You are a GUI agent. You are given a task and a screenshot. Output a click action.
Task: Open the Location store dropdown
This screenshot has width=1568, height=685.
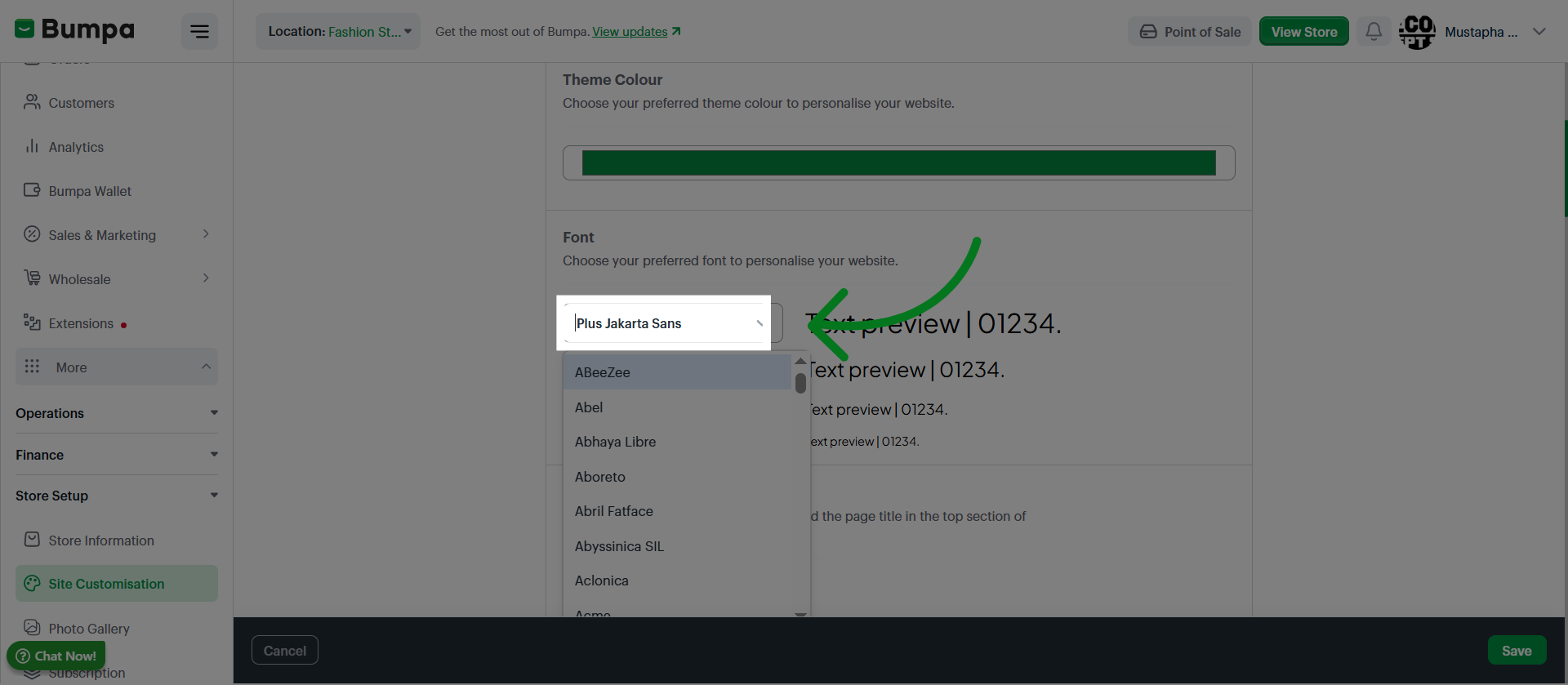338,32
